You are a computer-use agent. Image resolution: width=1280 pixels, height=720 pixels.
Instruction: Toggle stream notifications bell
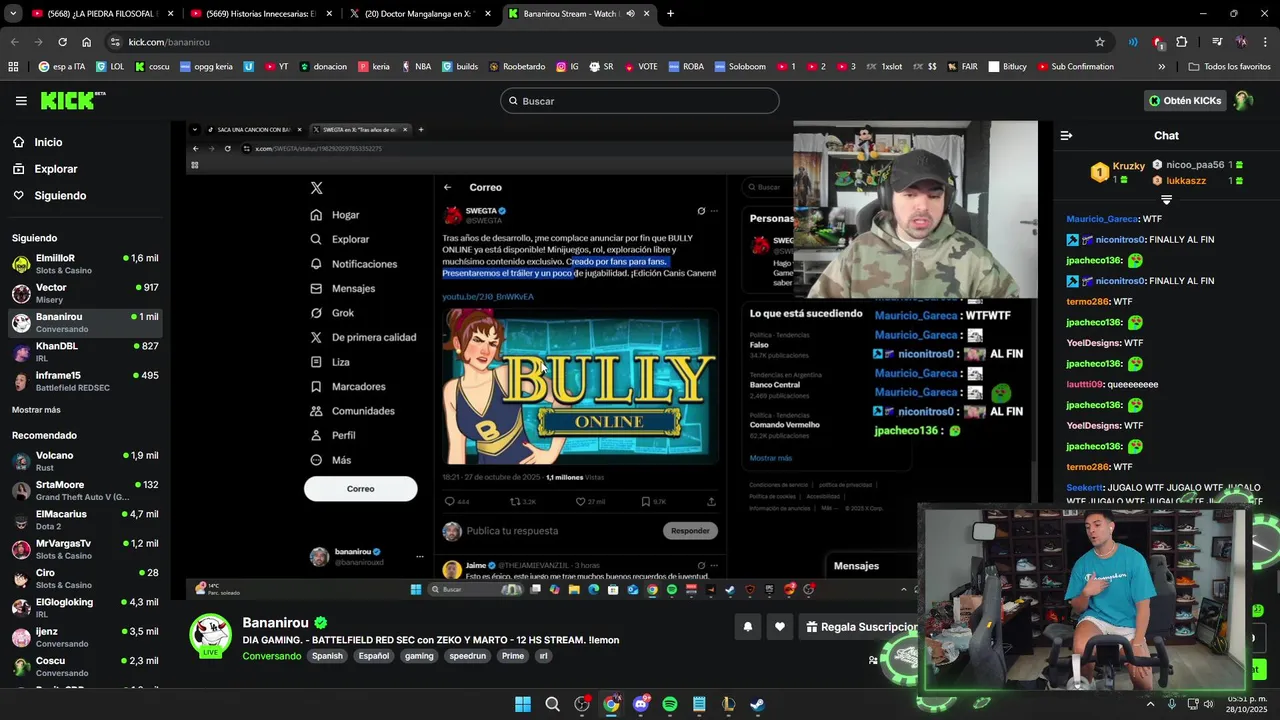(x=747, y=627)
